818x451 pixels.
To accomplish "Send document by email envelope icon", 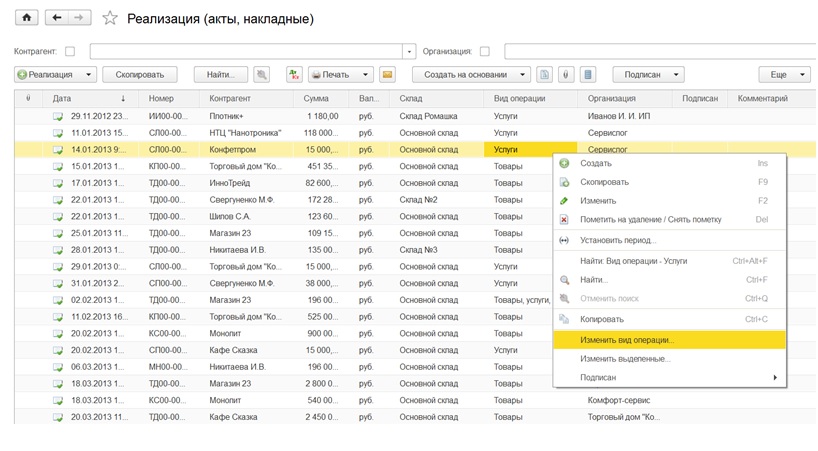I will tap(387, 75).
